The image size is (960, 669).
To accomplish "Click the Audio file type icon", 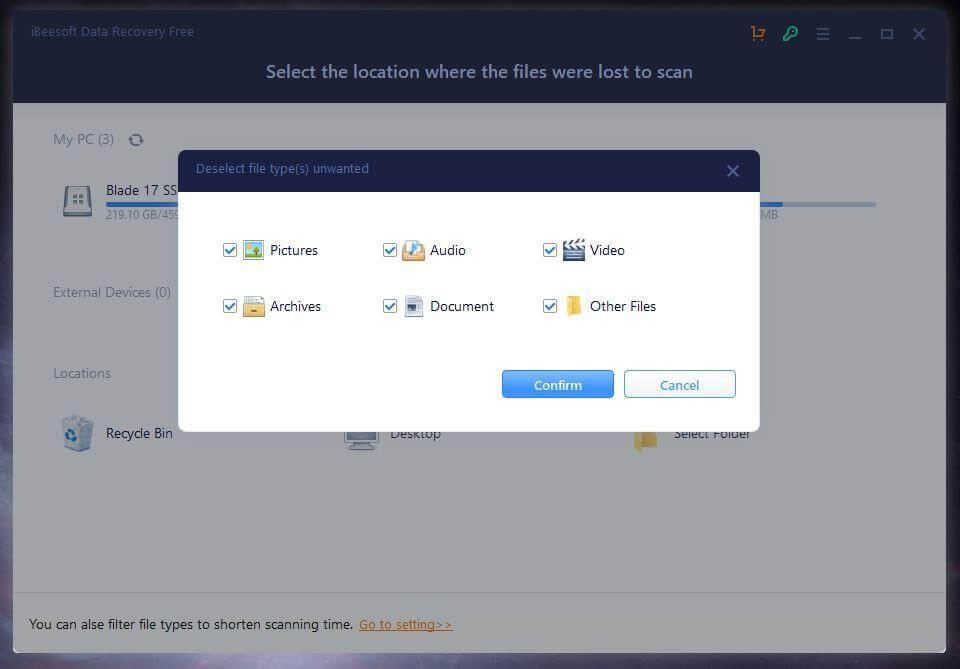I will 413,250.
